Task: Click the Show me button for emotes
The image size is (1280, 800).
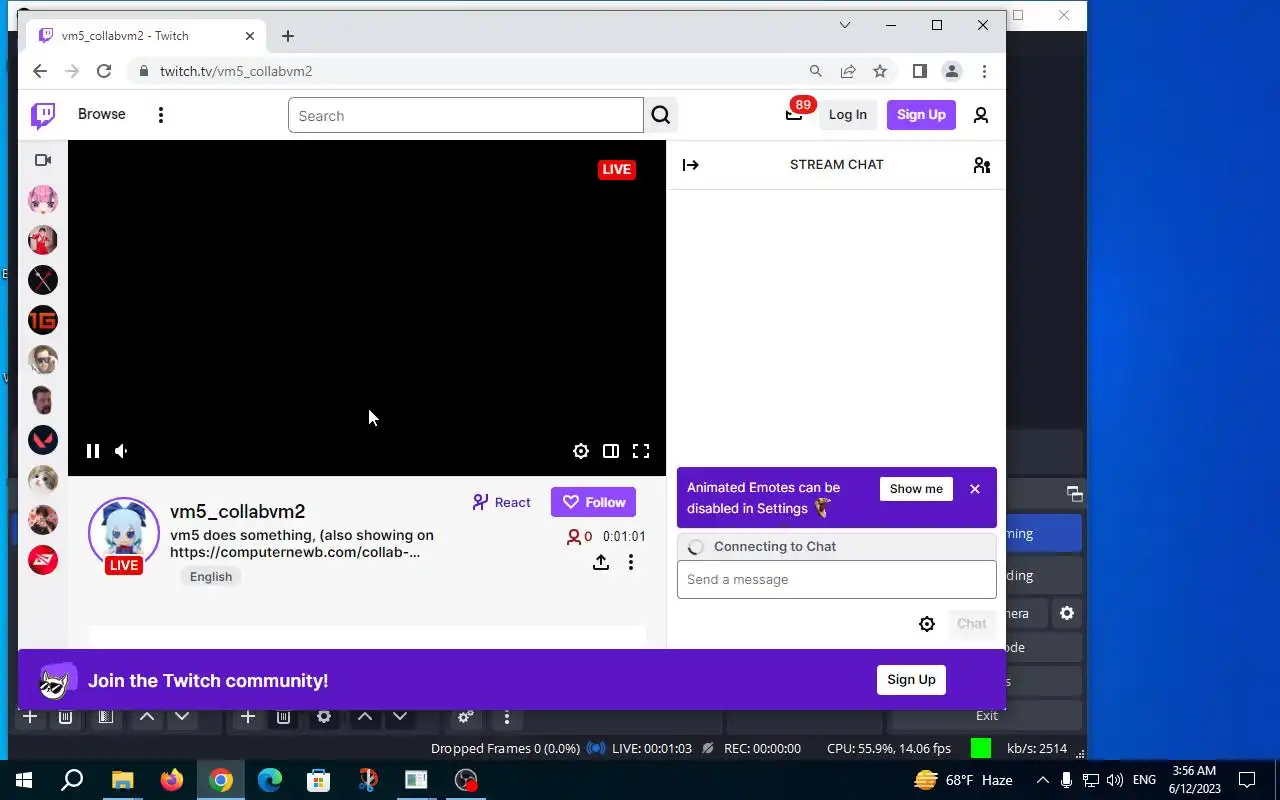Action: point(916,489)
